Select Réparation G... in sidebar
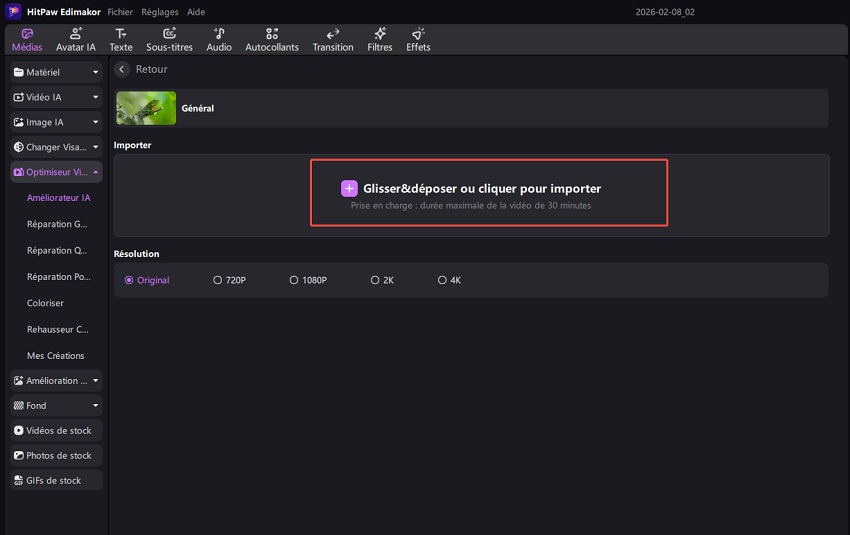Viewport: 850px width, 535px height. point(57,224)
